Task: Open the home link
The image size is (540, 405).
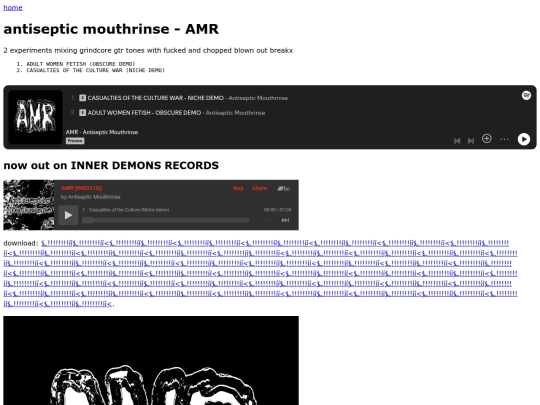Action: pos(13,8)
